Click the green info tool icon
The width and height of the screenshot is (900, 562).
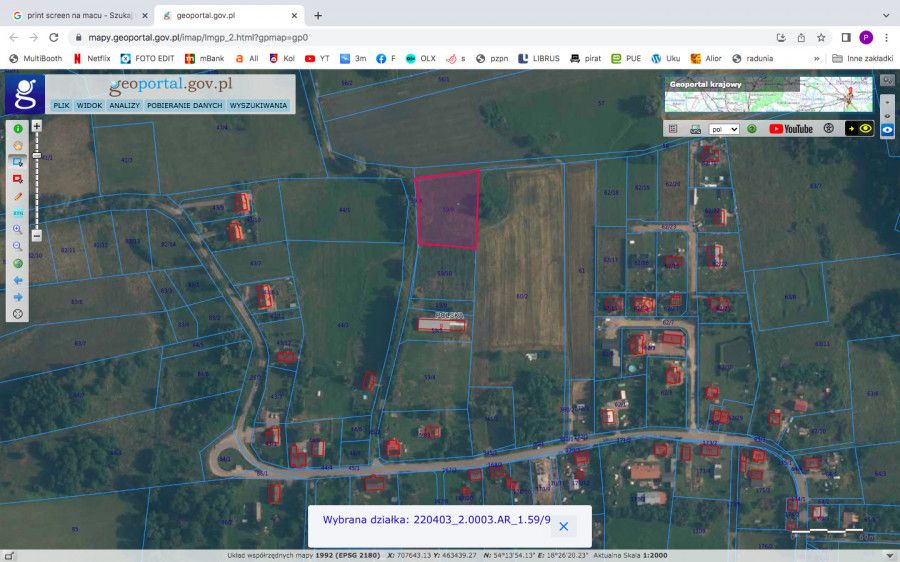(18, 129)
